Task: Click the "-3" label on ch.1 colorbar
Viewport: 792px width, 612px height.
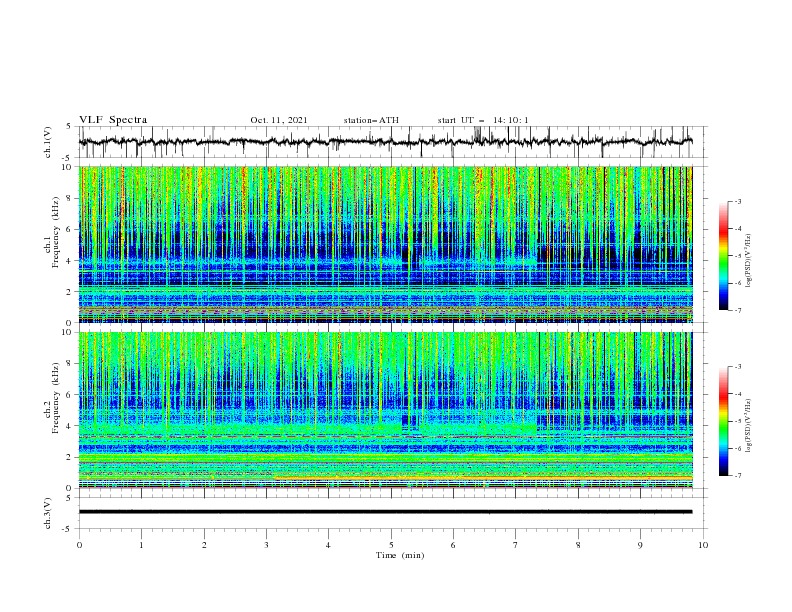Action: coord(737,201)
